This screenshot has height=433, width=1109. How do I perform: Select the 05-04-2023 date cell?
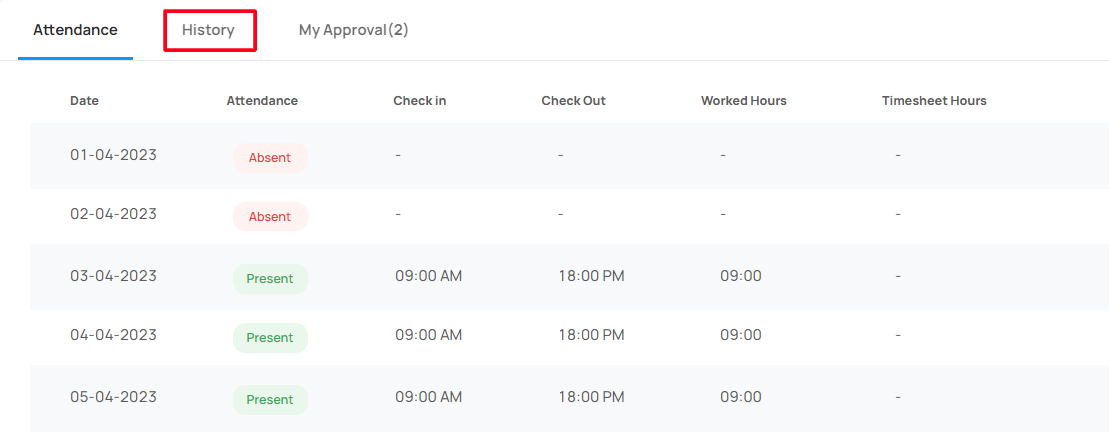click(113, 397)
